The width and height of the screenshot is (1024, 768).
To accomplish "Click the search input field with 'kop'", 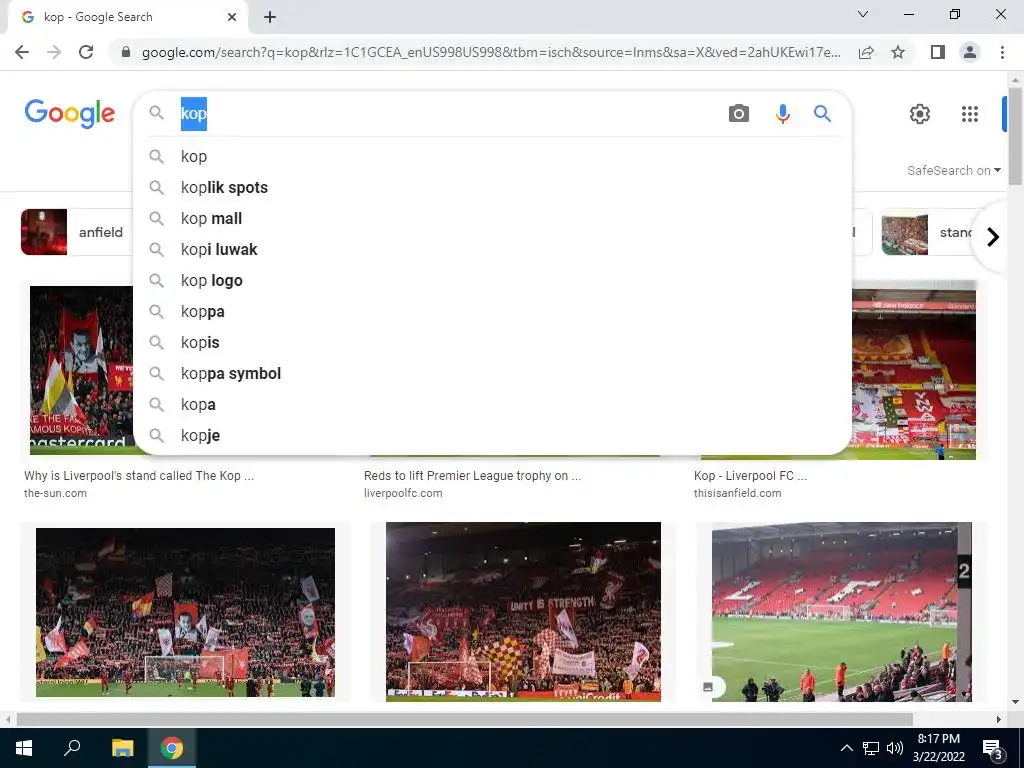I will point(447,114).
